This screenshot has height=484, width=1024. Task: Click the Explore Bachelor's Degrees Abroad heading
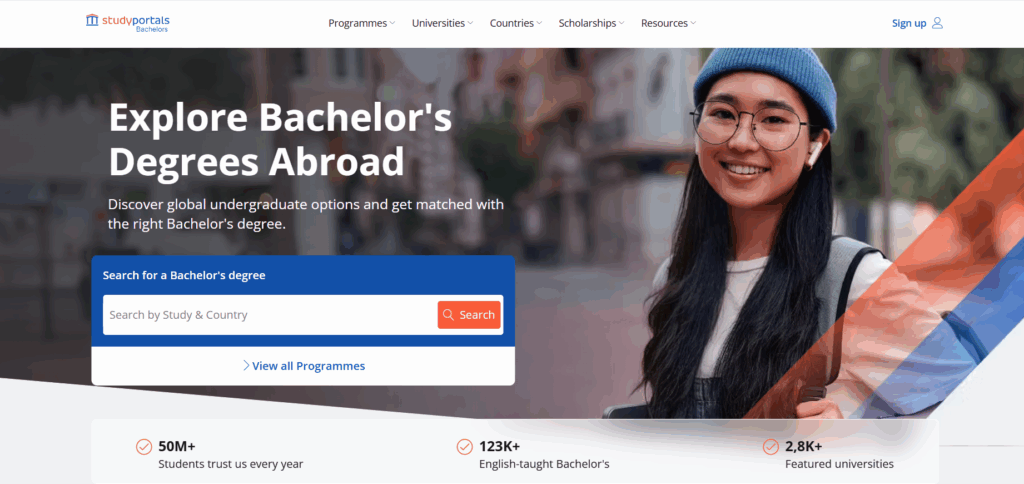(280, 140)
